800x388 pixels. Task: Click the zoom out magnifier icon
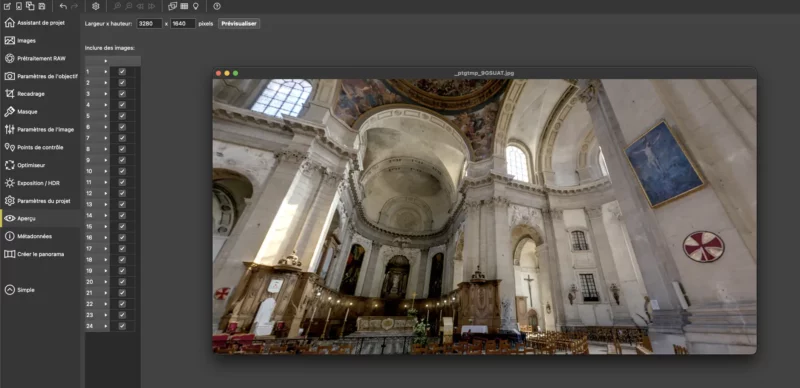point(129,6)
